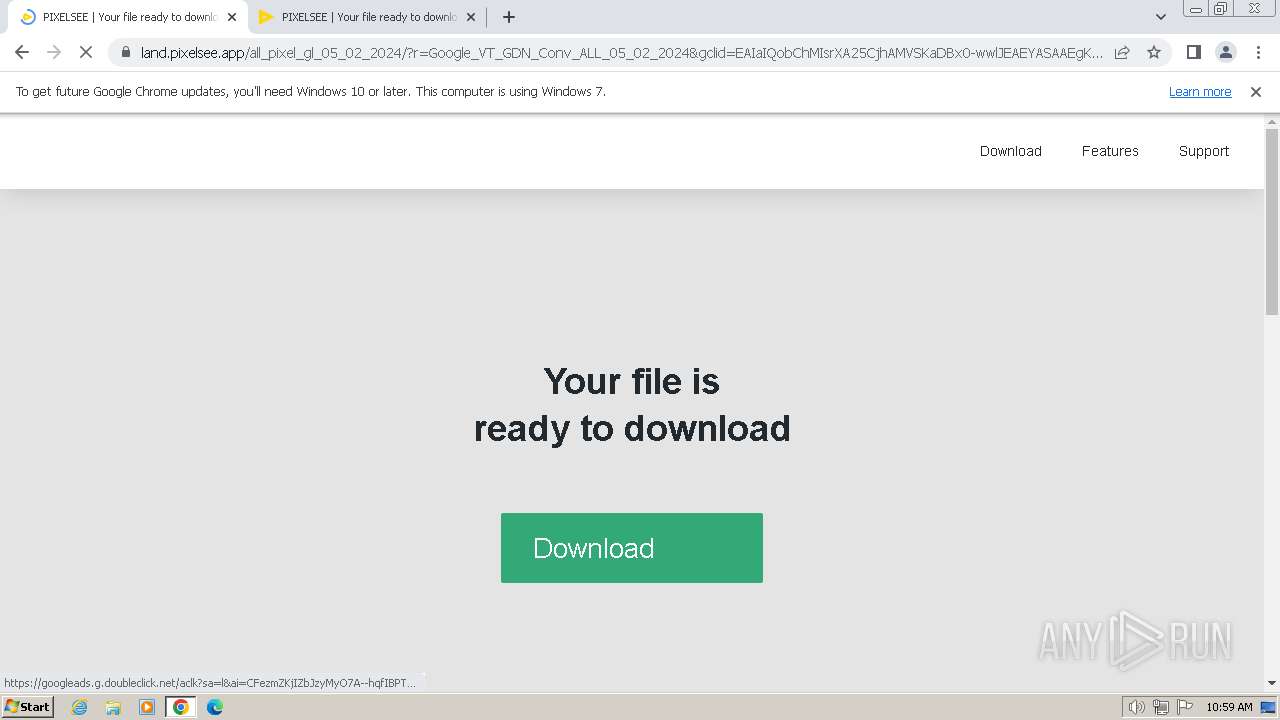Click the browser back arrow
This screenshot has width=1280, height=720.
(22, 52)
